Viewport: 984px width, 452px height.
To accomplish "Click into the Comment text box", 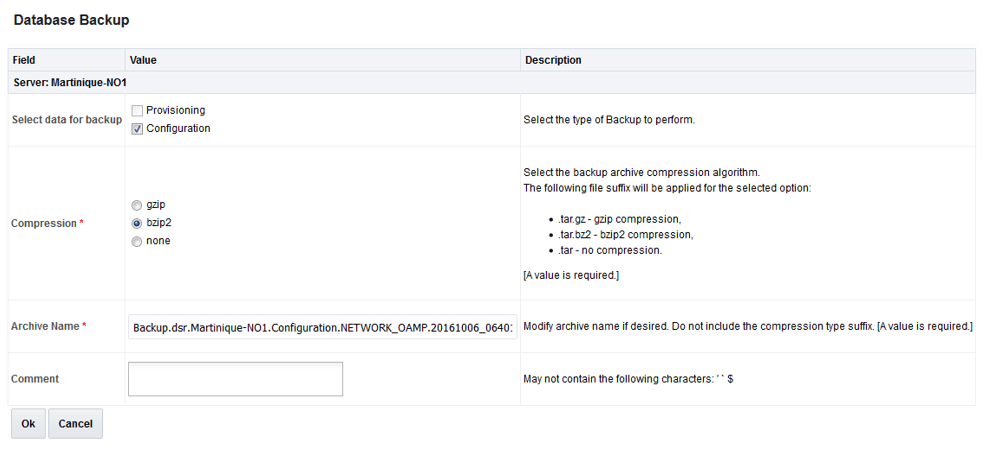I will tap(235, 379).
